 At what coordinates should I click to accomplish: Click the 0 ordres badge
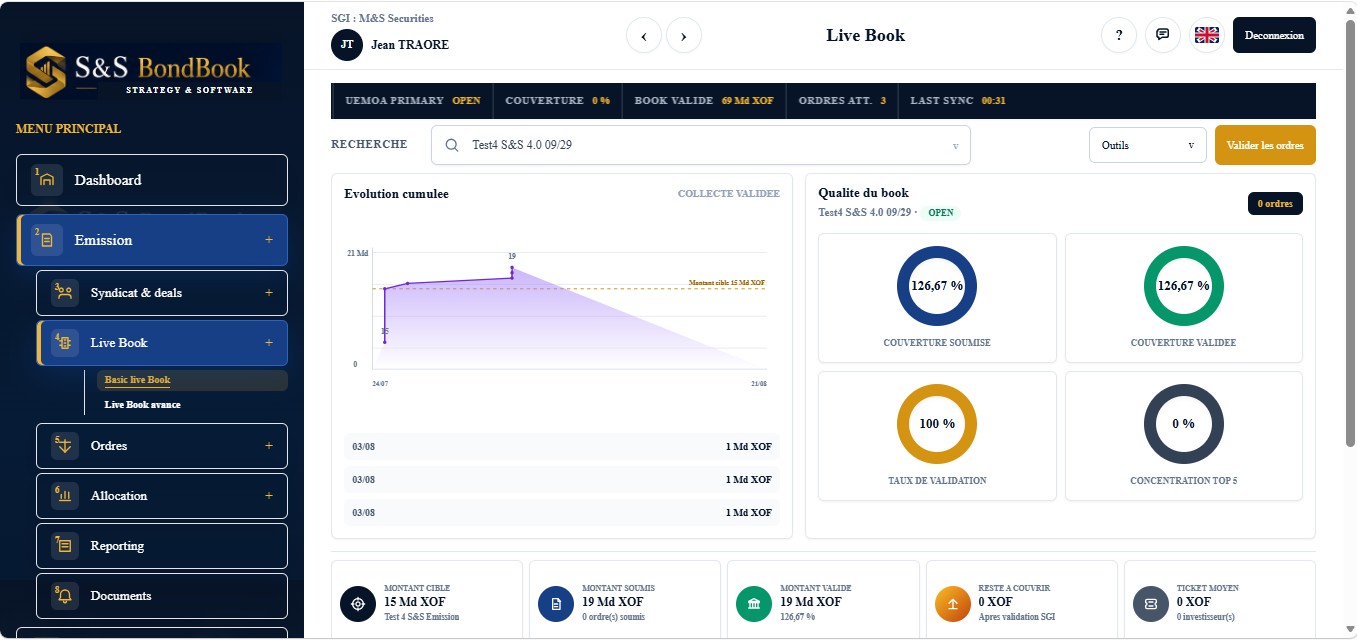pos(1275,203)
